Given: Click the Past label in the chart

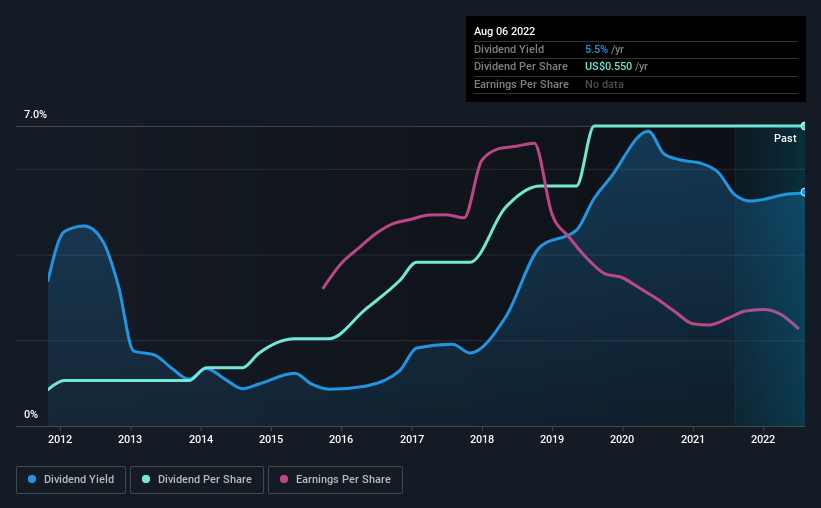Looking at the screenshot, I should click(x=785, y=138).
